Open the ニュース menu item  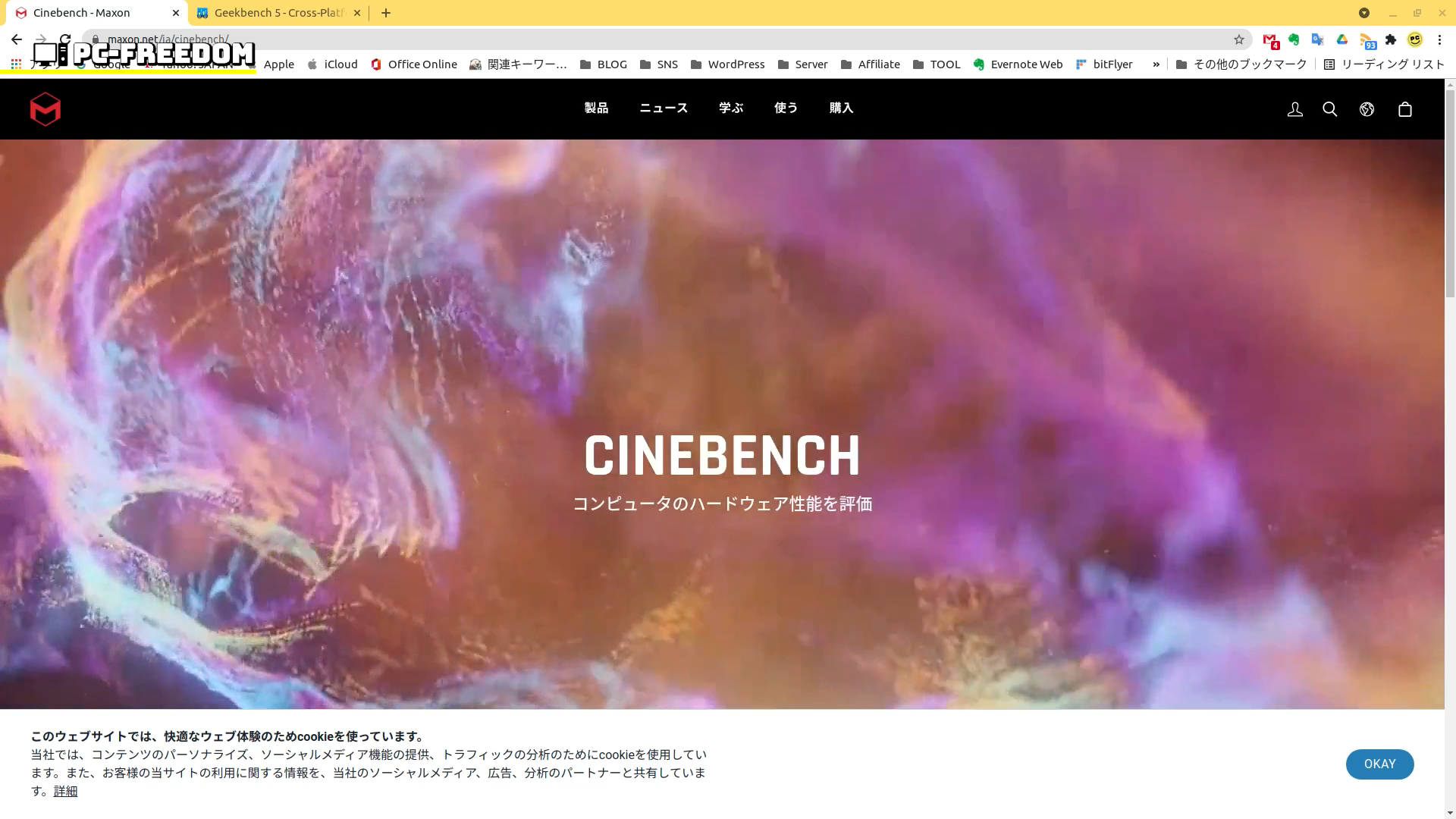[664, 108]
